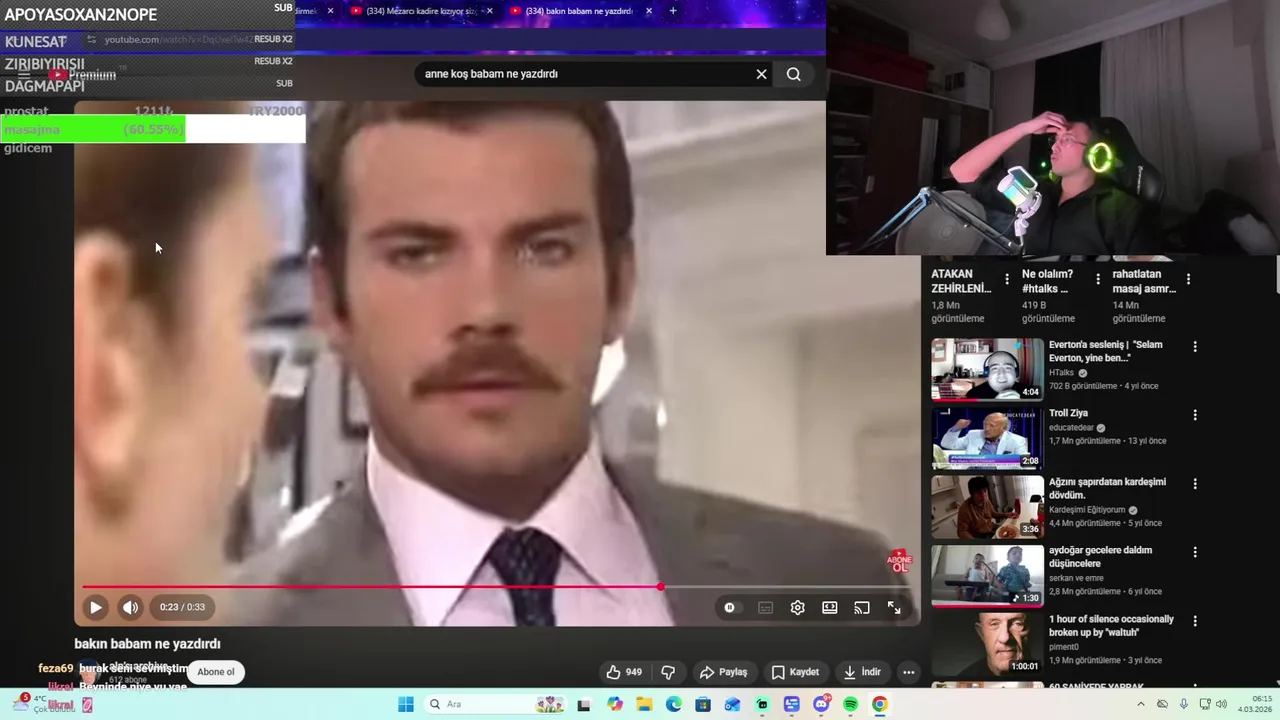Screen dimensions: 1280x720
Task: Switch to the Mezarcı kadire kızıyor tab
Action: tap(415, 11)
